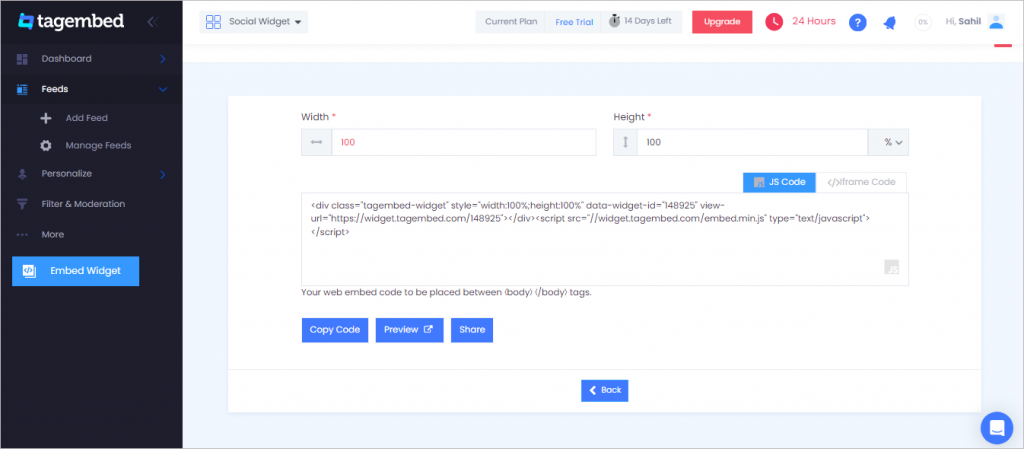Click the external-link icon on Preview button

click(x=428, y=330)
